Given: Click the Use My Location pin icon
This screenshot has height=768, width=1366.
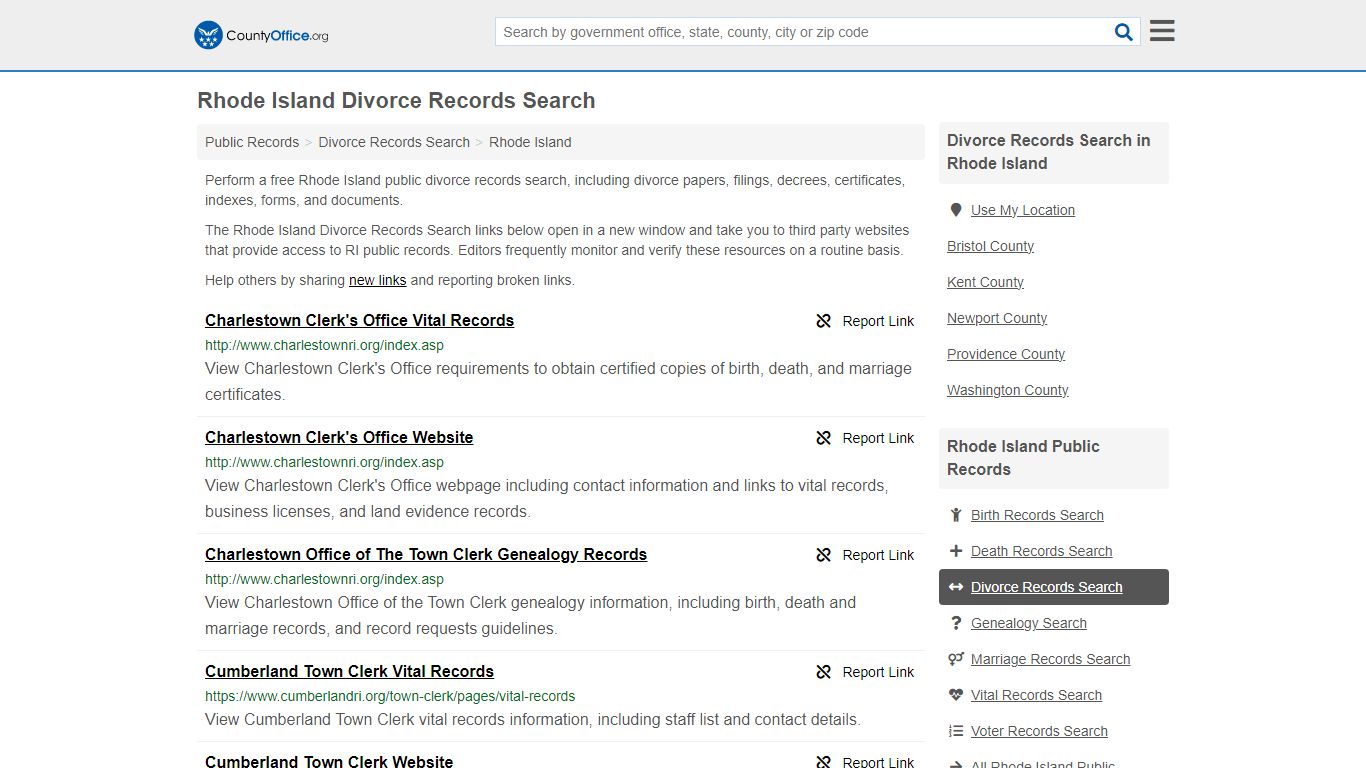Looking at the screenshot, I should (956, 210).
